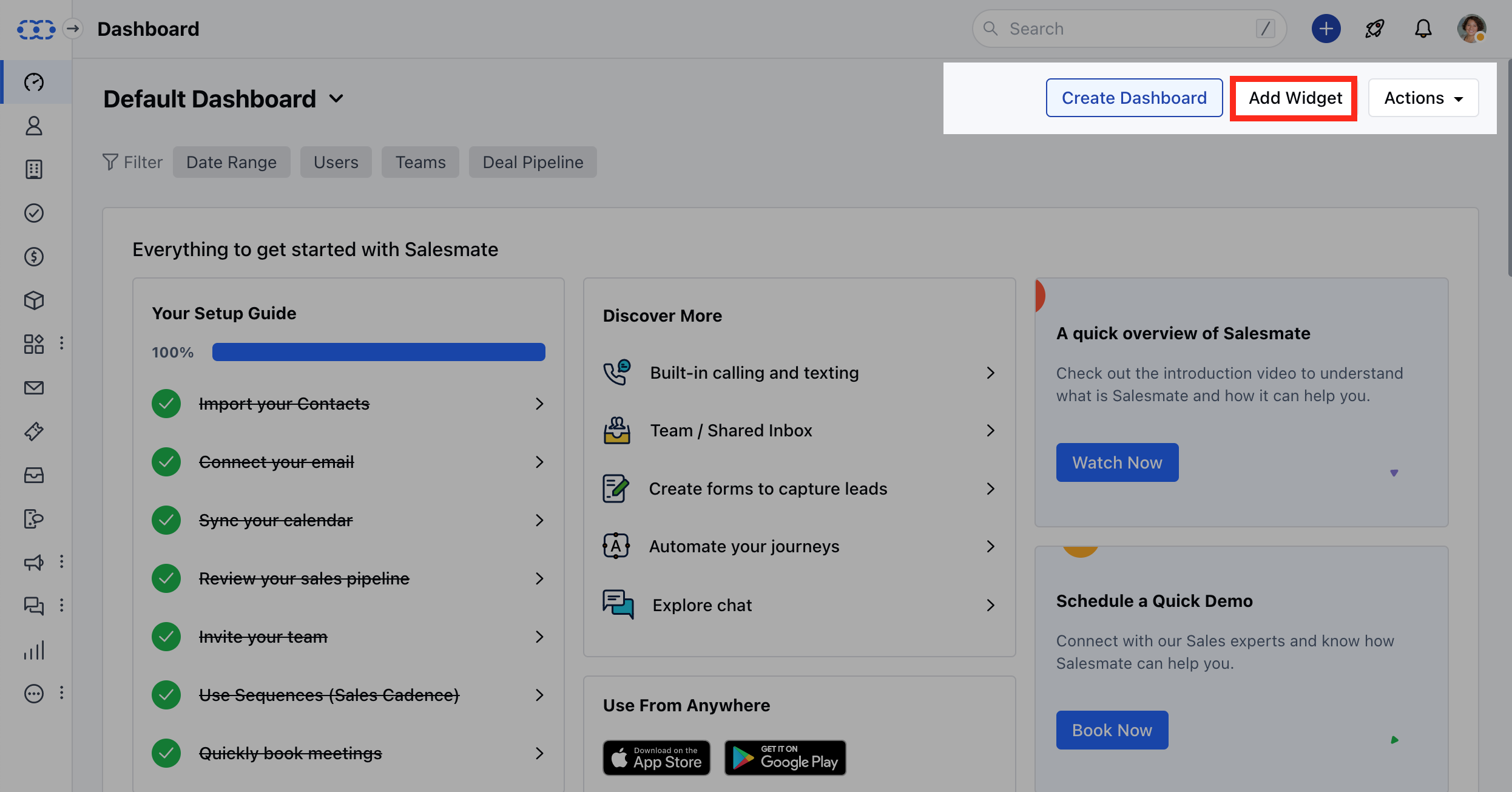
Task: Click the green check beside Invite your team
Action: click(x=166, y=637)
